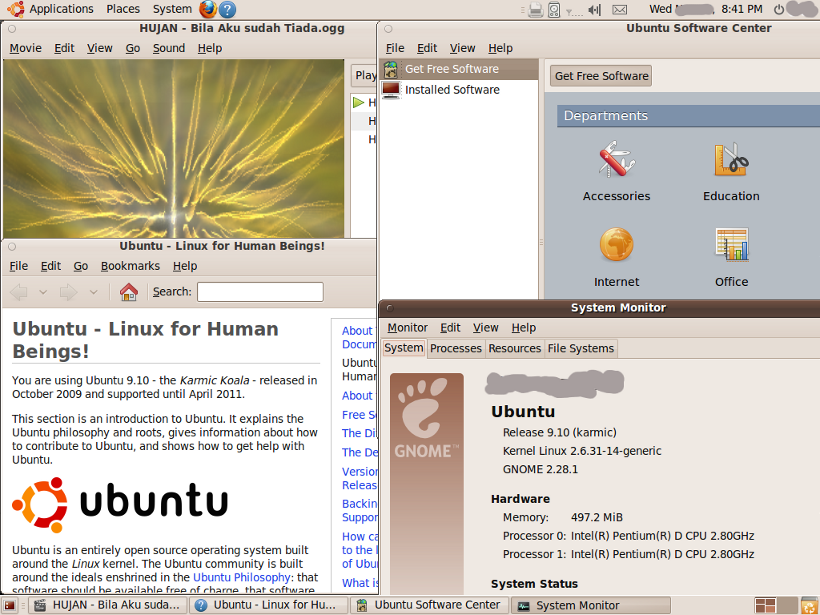This screenshot has height=615, width=820.
Task: Switch workspace with the workspace switcher
Action: (776, 606)
